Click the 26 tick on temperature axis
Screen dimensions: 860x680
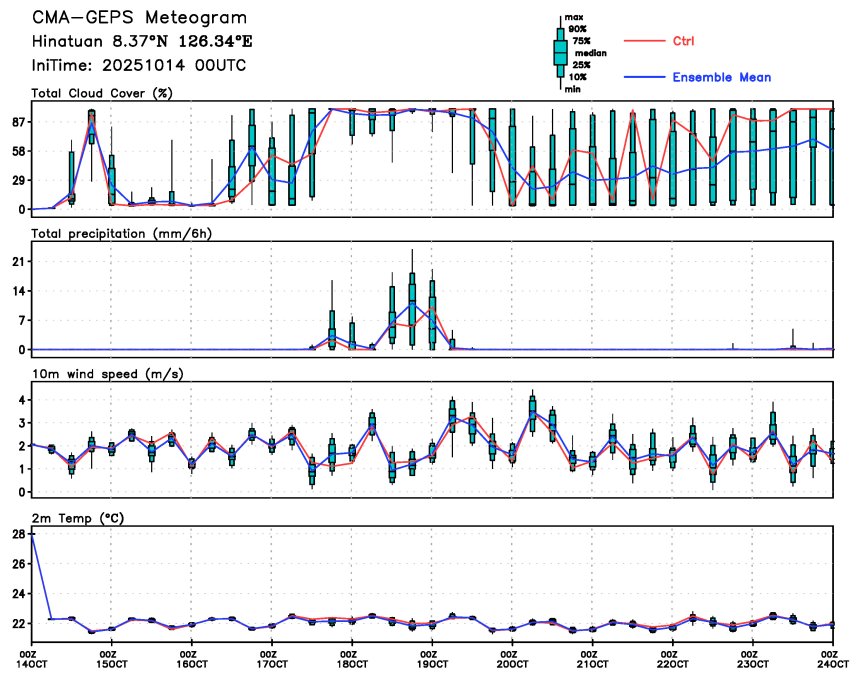tap(18, 564)
